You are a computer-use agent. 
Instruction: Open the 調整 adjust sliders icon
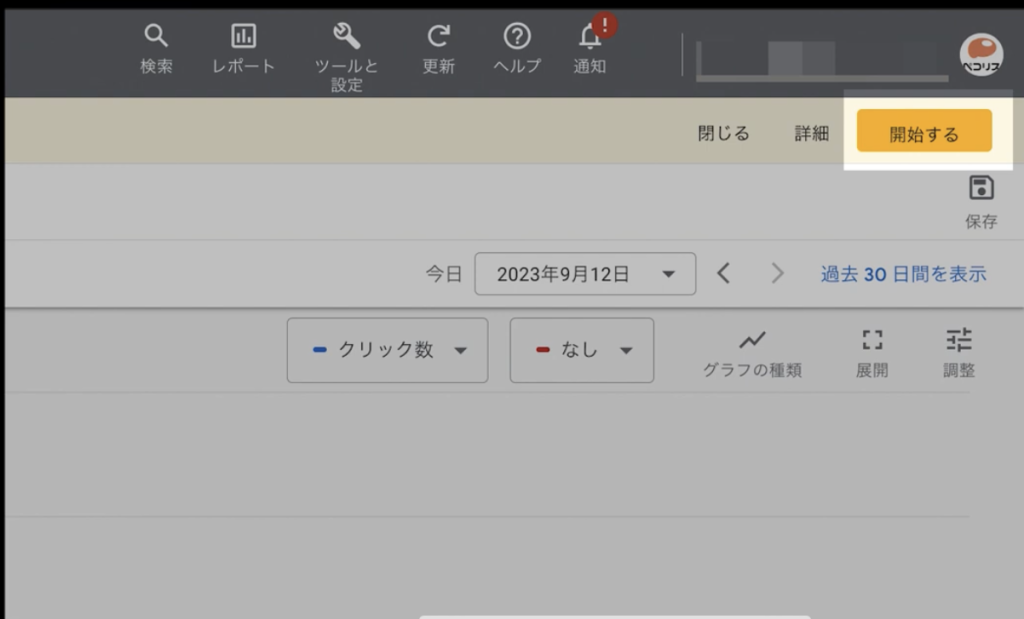pyautogui.click(x=958, y=341)
